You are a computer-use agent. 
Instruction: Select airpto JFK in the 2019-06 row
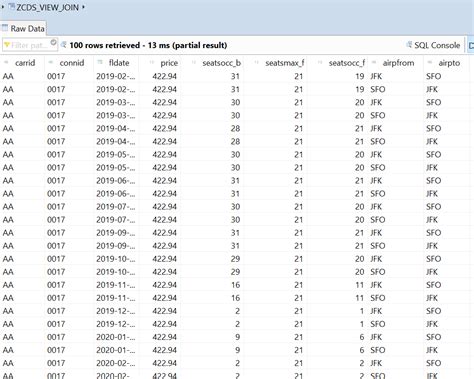tap(432, 193)
